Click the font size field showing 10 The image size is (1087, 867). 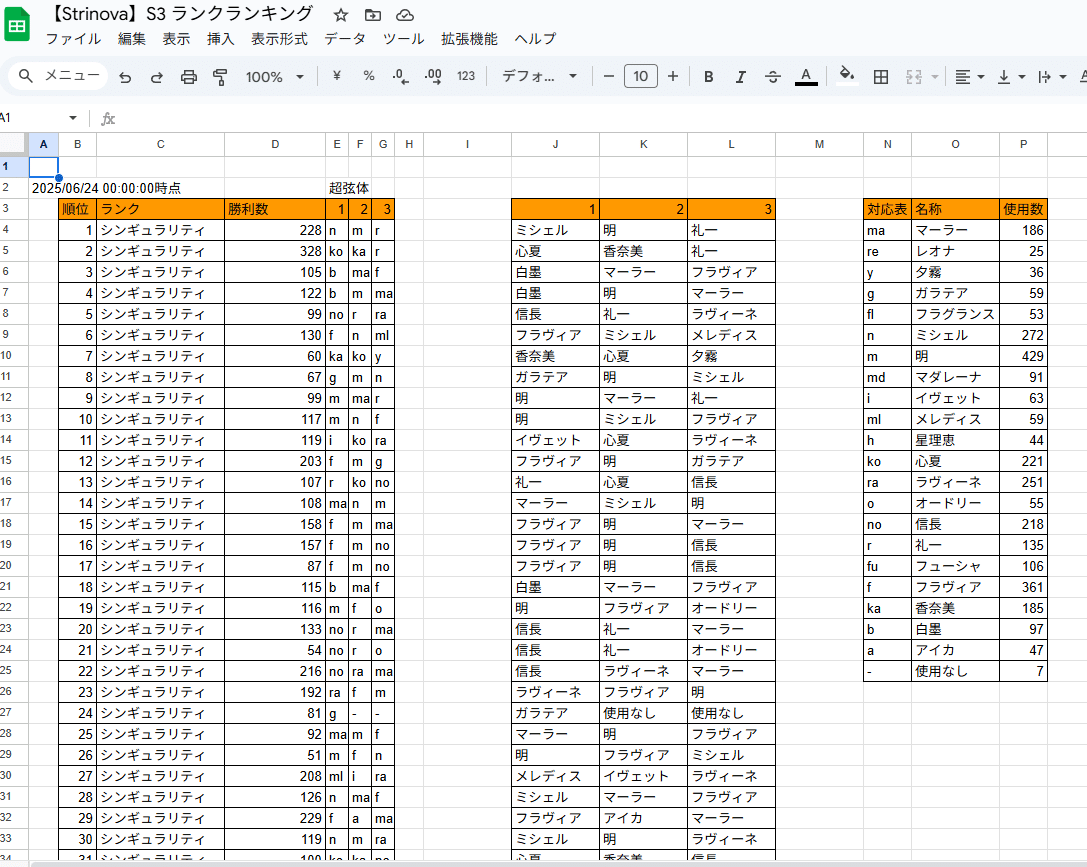(x=641, y=76)
